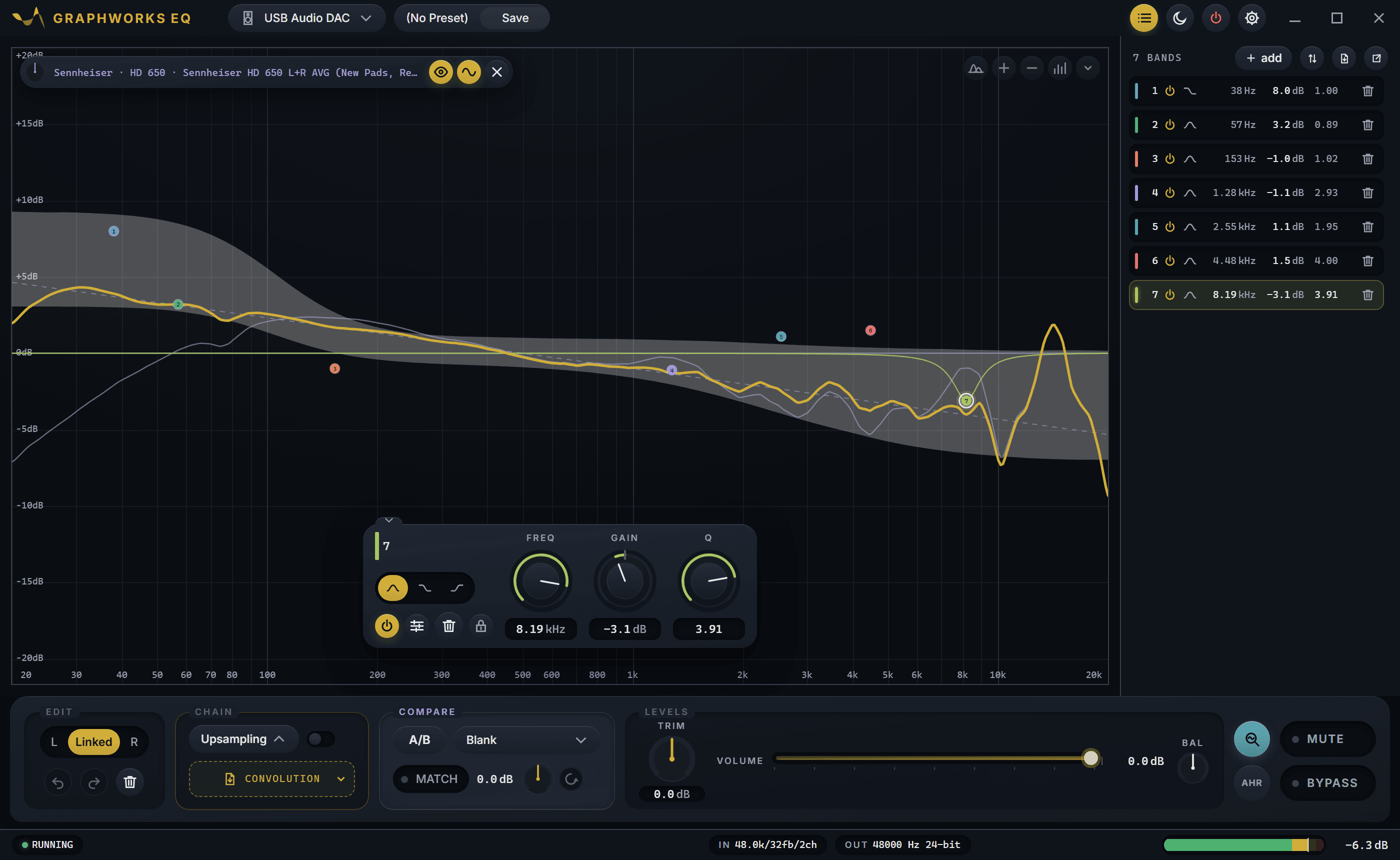Click the sort bands arrows icon
This screenshot has height=860, width=1400.
click(x=1312, y=58)
